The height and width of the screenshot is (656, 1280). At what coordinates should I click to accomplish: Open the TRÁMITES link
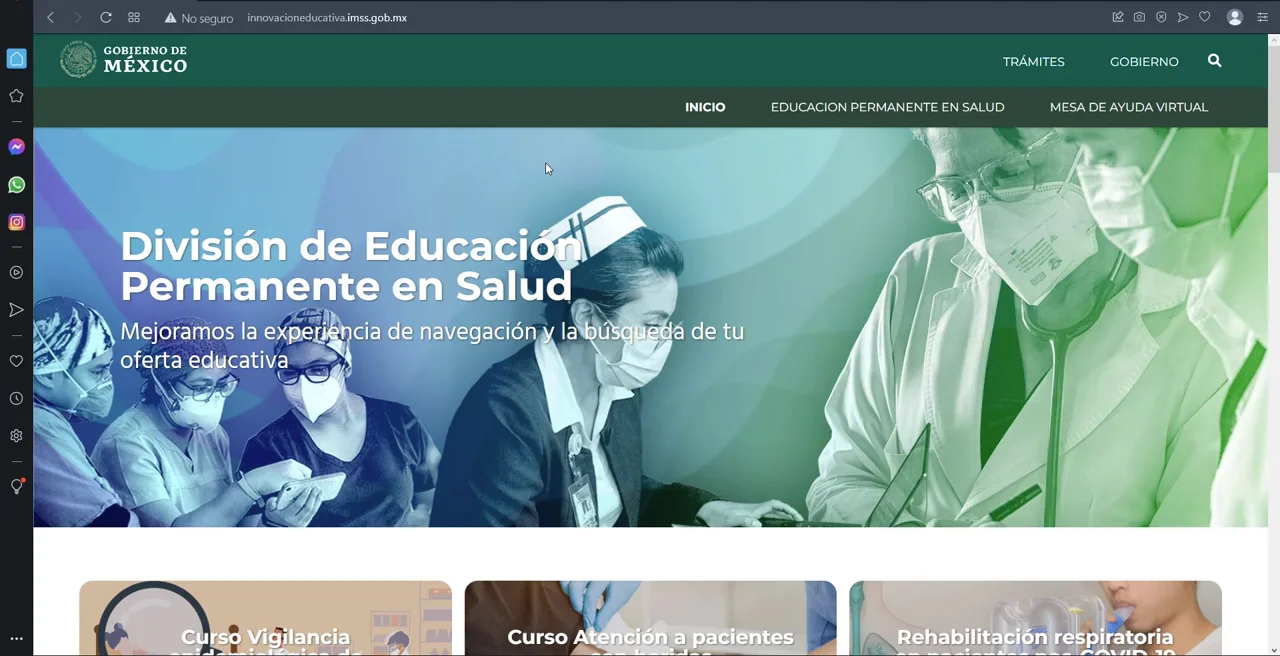(x=1033, y=62)
